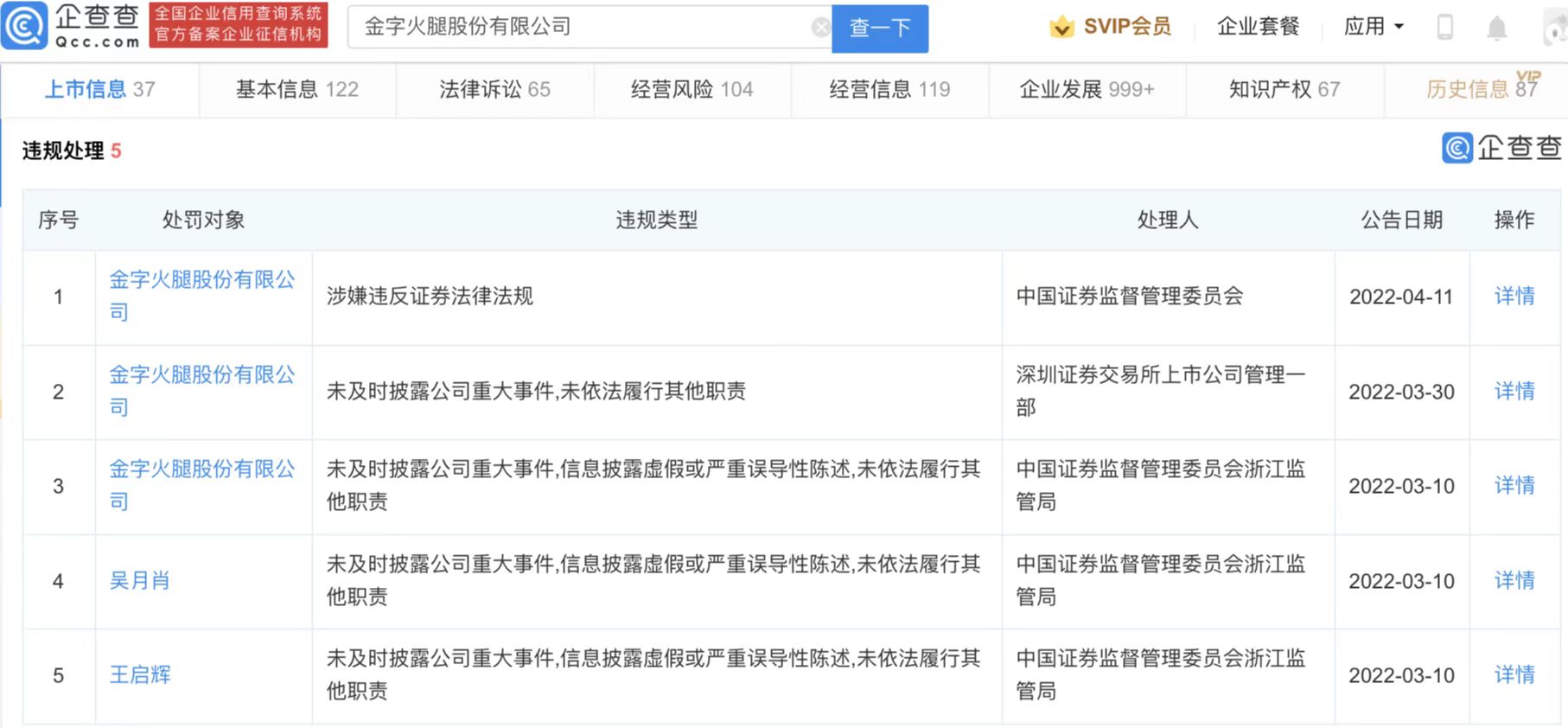The image size is (1568, 728).
Task: Click the Qcc.com logo icon
Action: pos(25,26)
